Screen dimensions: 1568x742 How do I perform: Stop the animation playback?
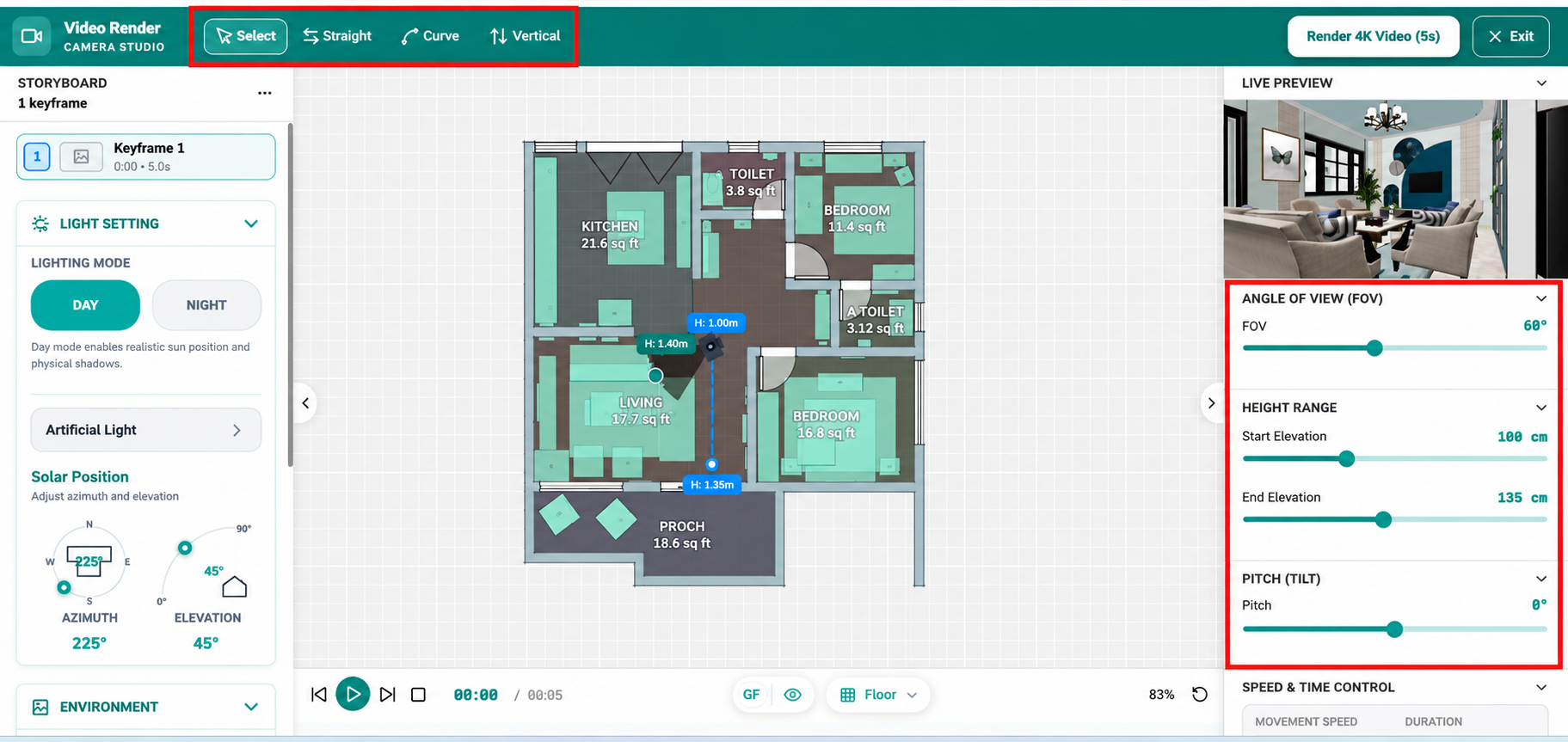pyautogui.click(x=418, y=695)
